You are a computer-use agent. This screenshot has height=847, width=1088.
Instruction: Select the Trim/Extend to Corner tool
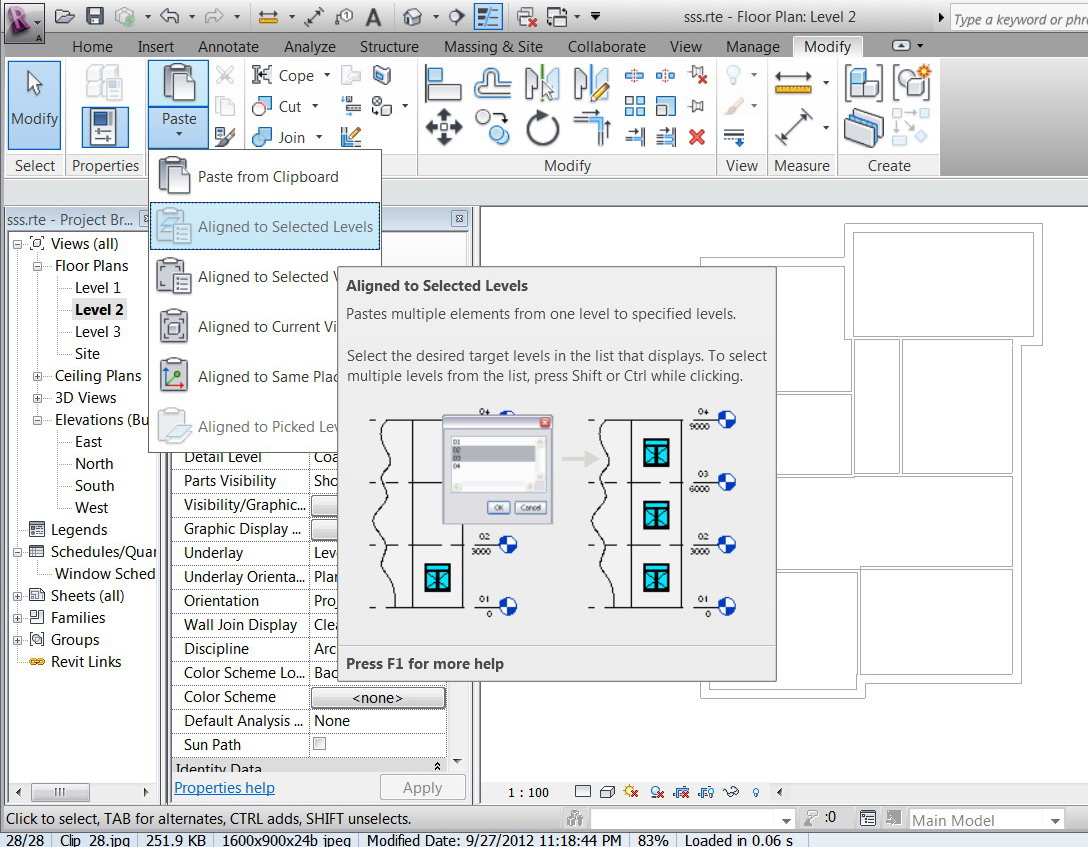click(x=592, y=128)
